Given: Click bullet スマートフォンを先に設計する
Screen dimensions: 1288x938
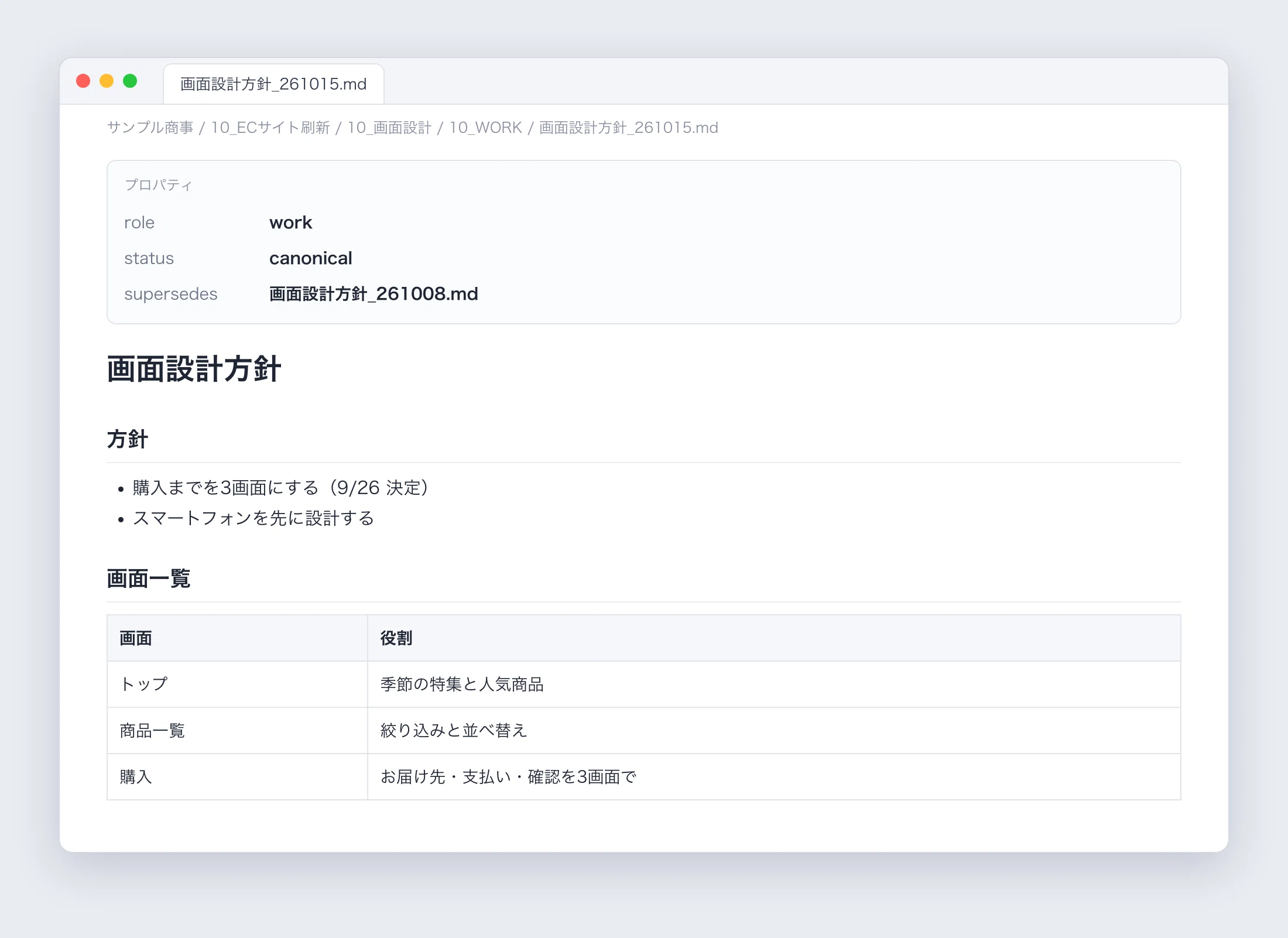Looking at the screenshot, I should pos(254,518).
